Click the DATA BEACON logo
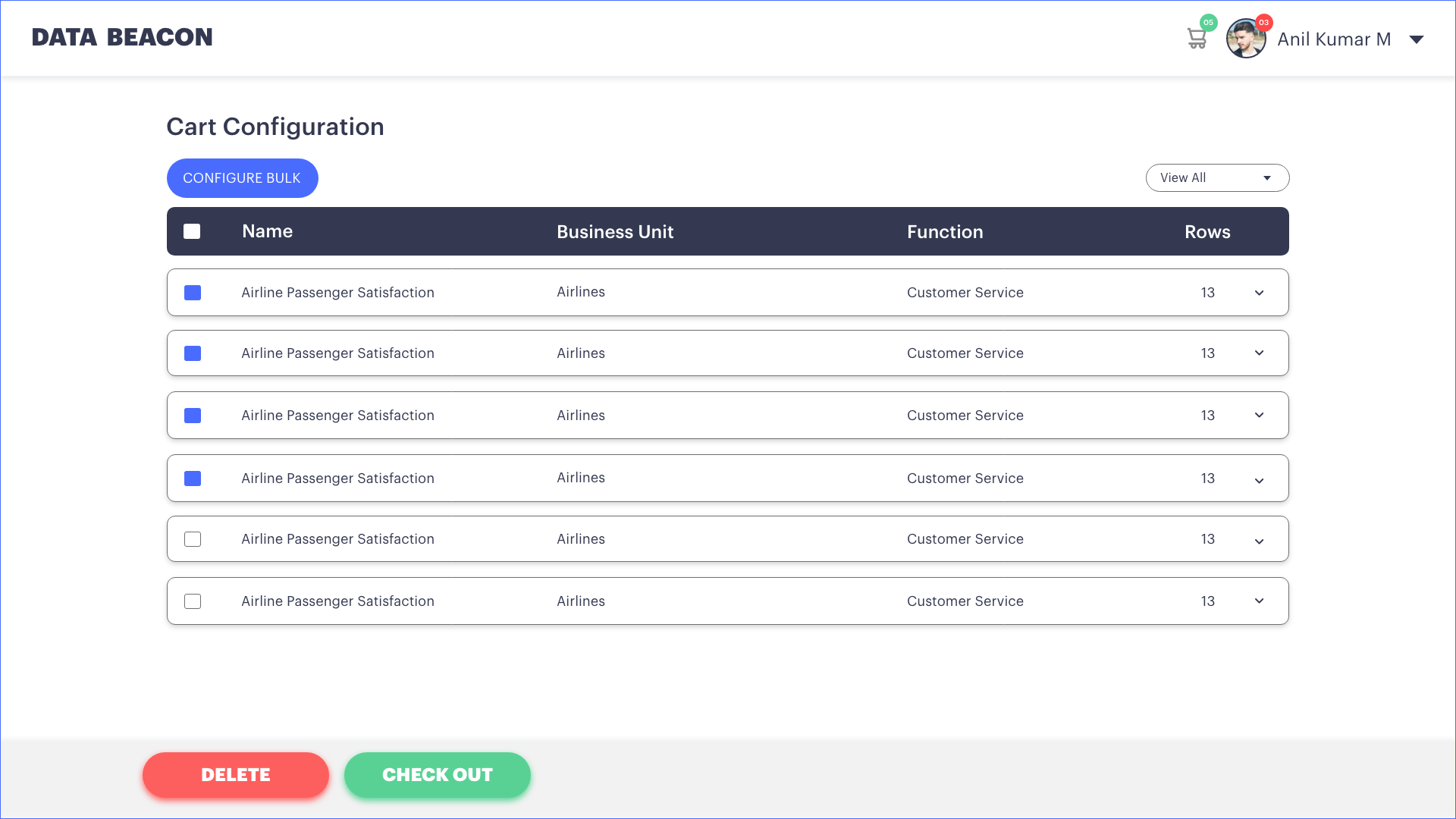Screen dimensions: 1456x819 tap(122, 37)
